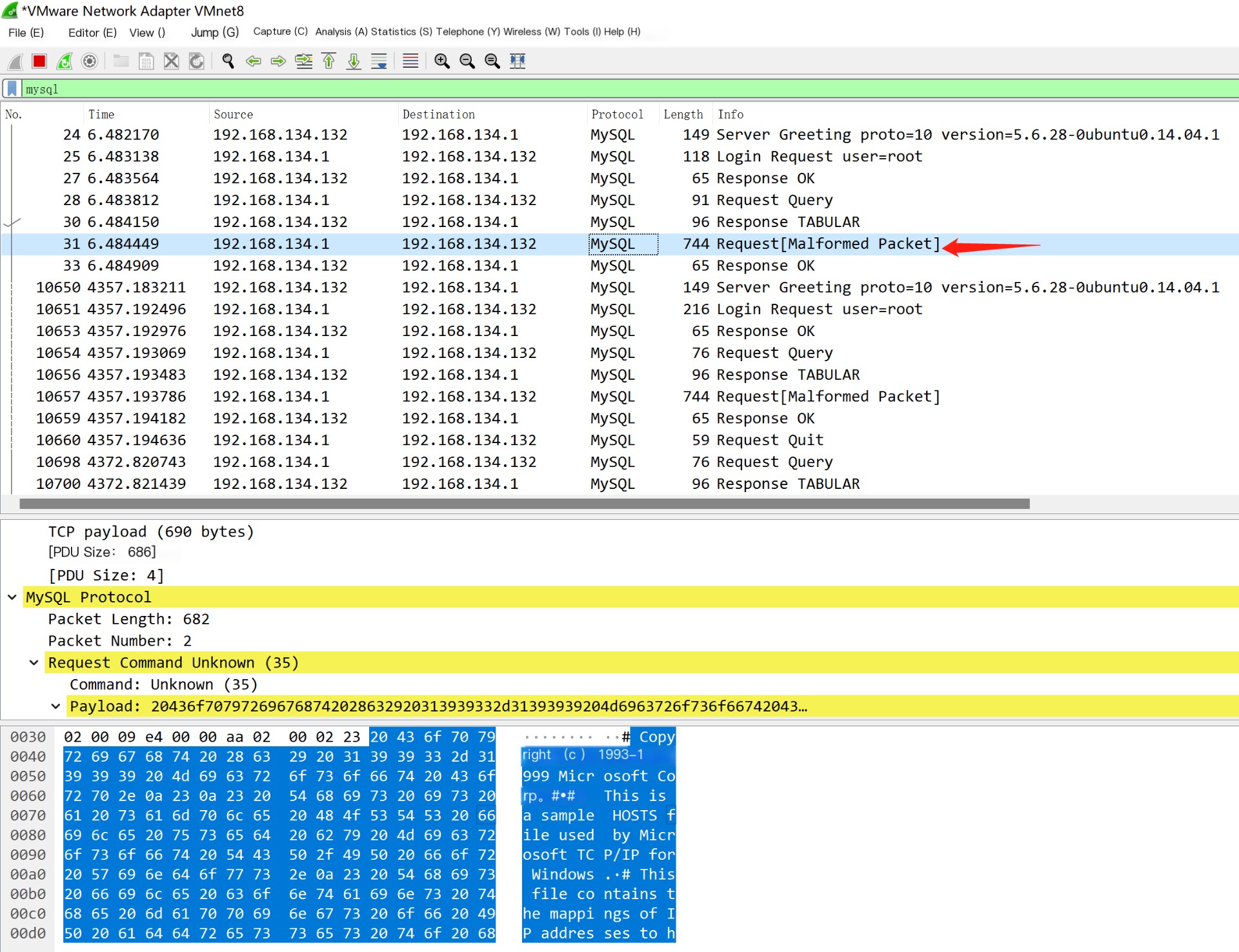Select packet 10657 Malformed Packet row

coord(619,397)
